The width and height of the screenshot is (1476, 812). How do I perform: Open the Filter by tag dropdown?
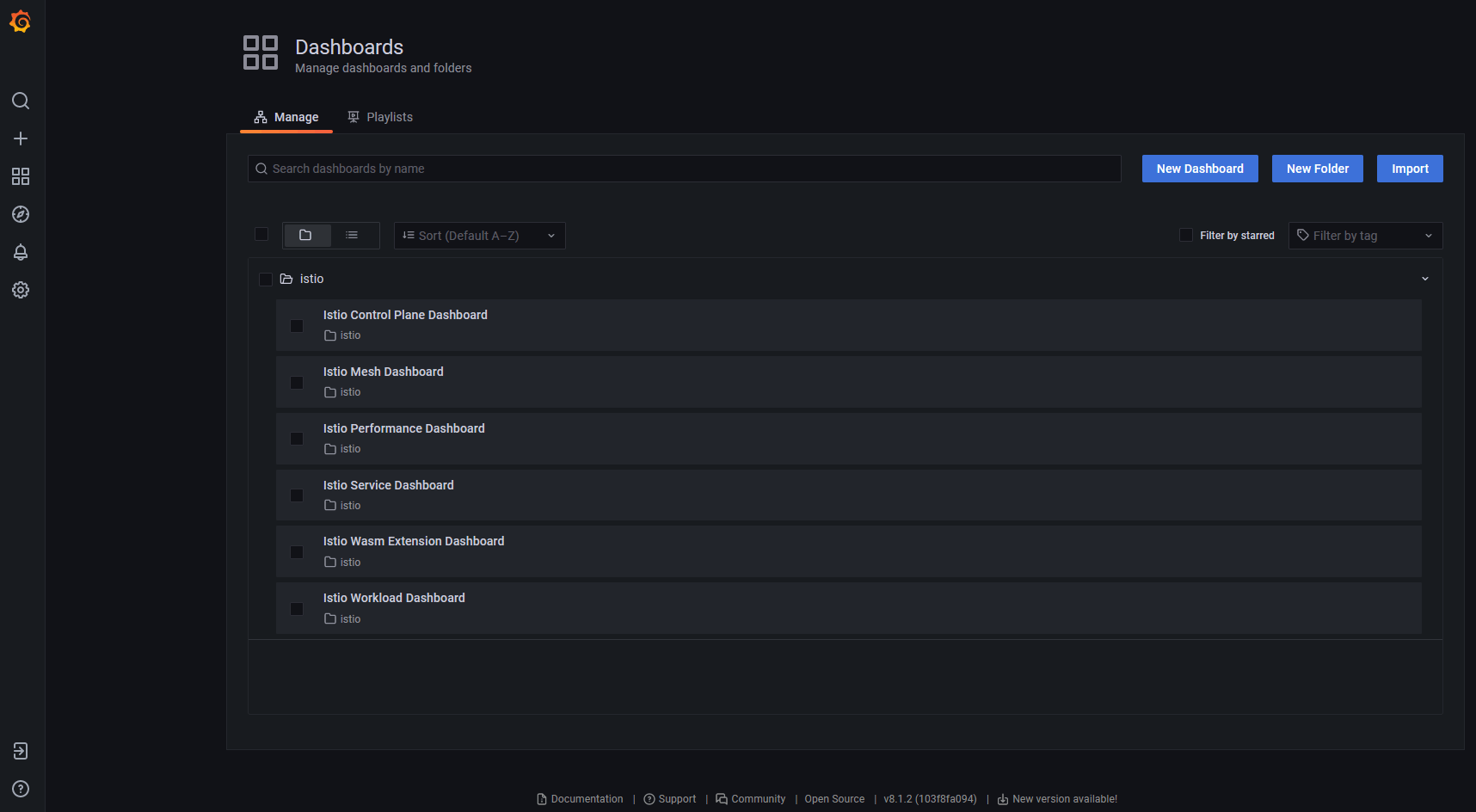pos(1365,236)
